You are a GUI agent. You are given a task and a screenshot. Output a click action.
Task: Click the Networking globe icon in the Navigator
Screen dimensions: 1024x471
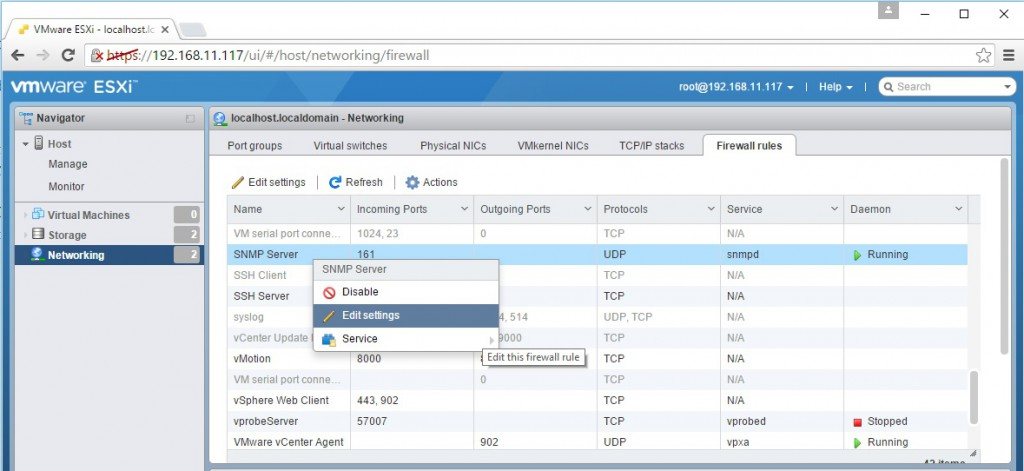pos(37,254)
